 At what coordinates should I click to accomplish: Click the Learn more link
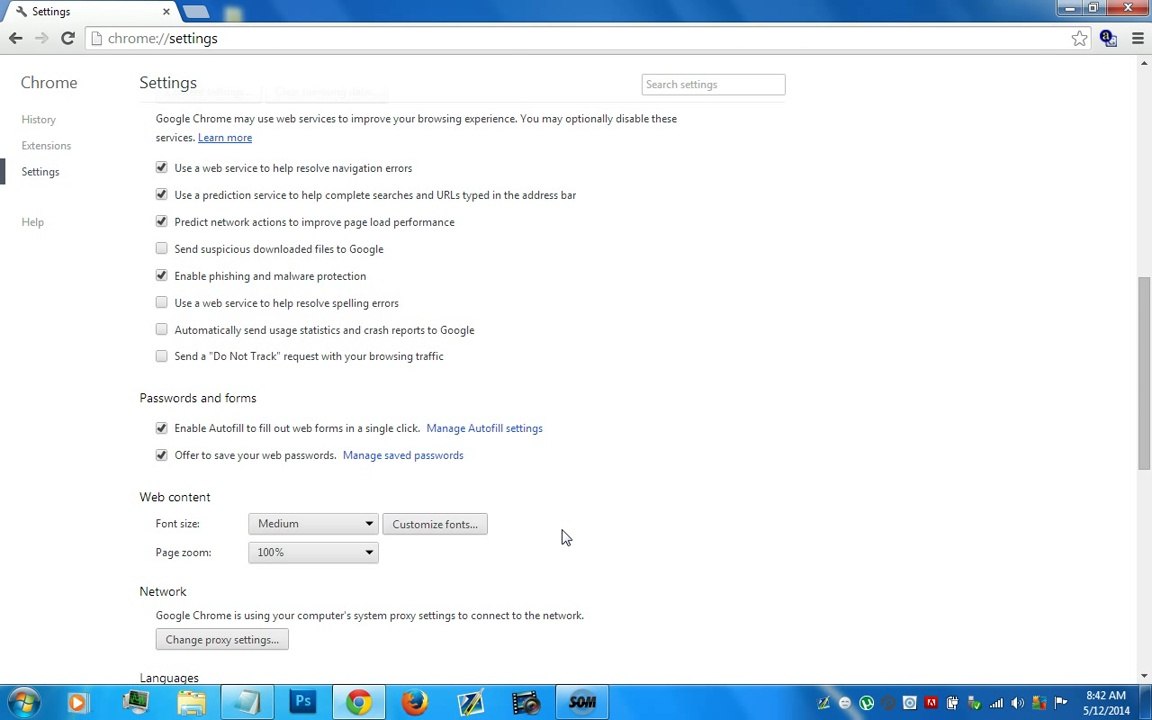click(225, 137)
